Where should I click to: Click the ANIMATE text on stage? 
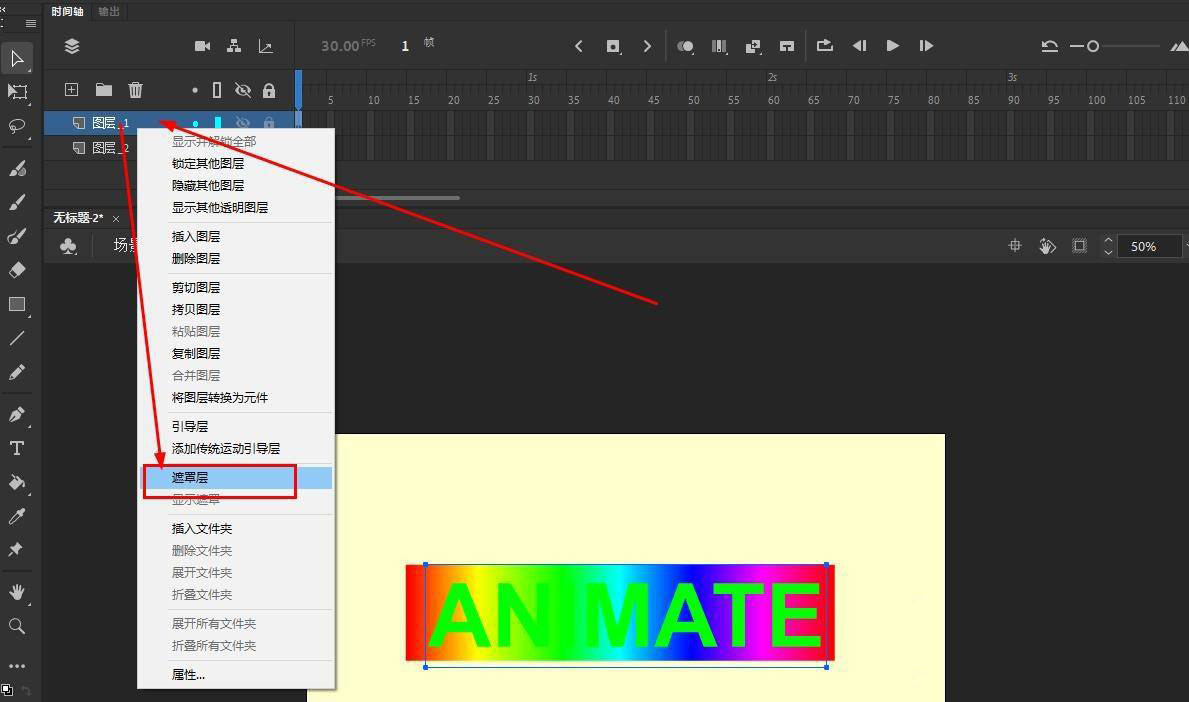coord(626,614)
